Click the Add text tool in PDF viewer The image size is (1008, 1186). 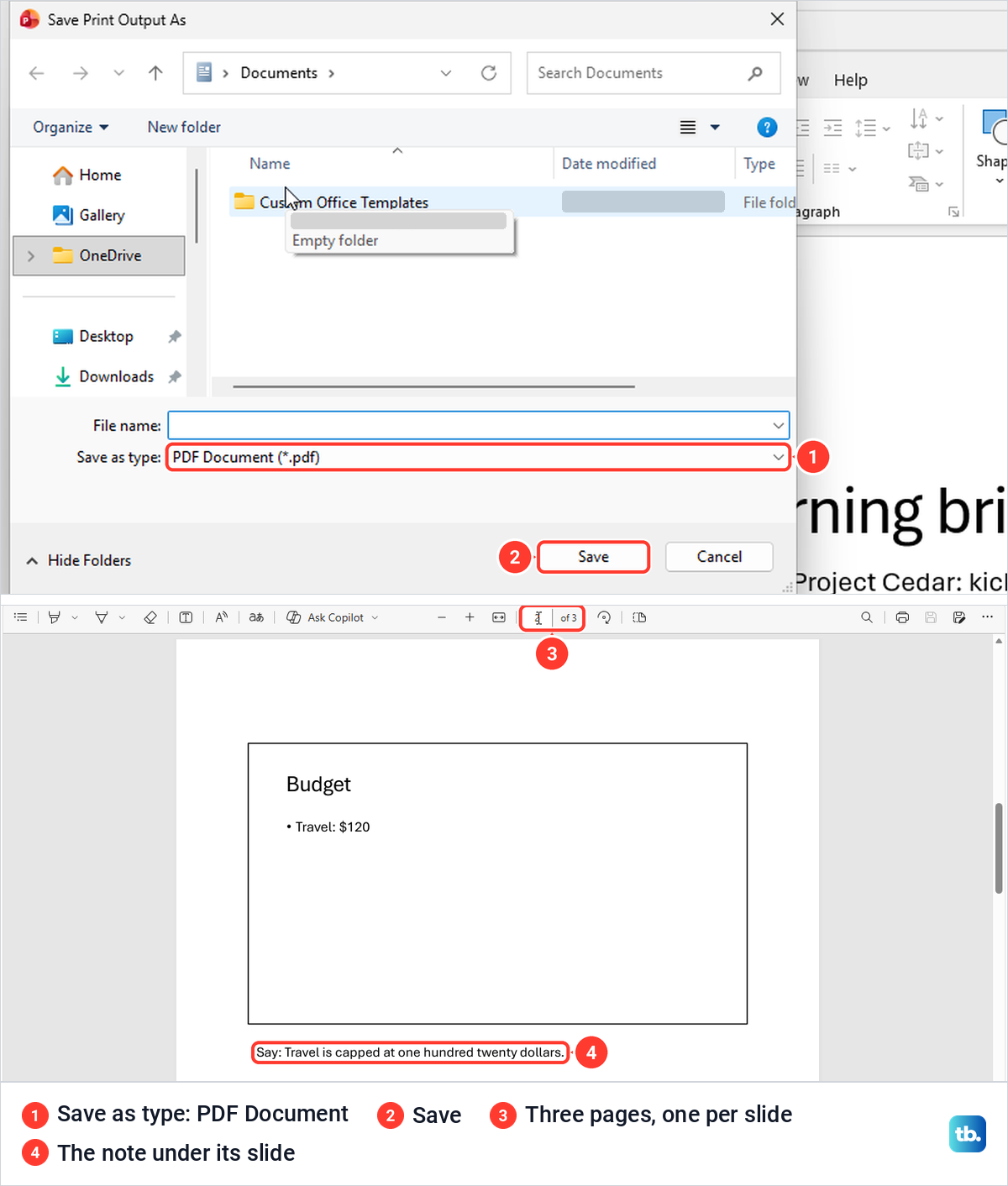[186, 617]
